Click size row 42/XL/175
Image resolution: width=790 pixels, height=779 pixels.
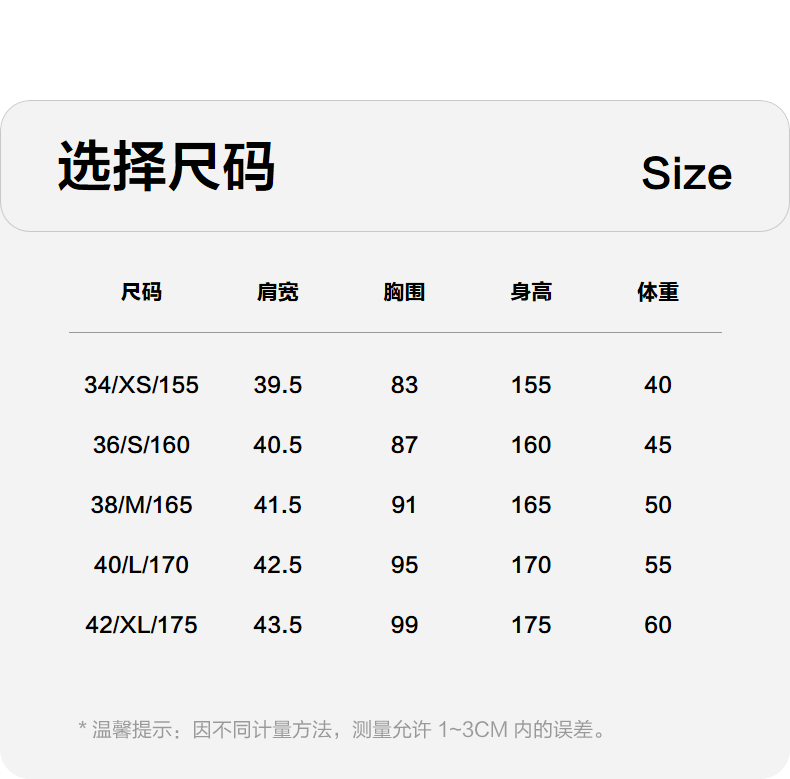coord(142,625)
